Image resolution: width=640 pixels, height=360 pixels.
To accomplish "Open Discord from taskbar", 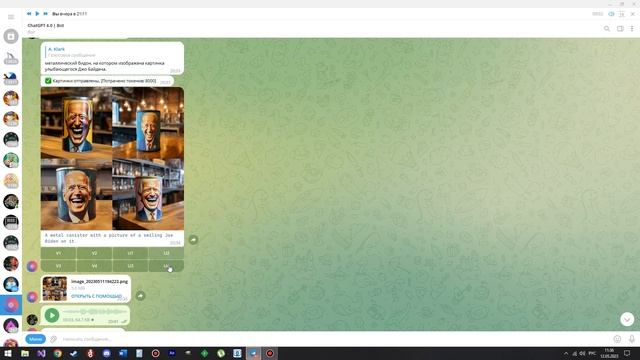I will pyautogui.click(x=107, y=353).
